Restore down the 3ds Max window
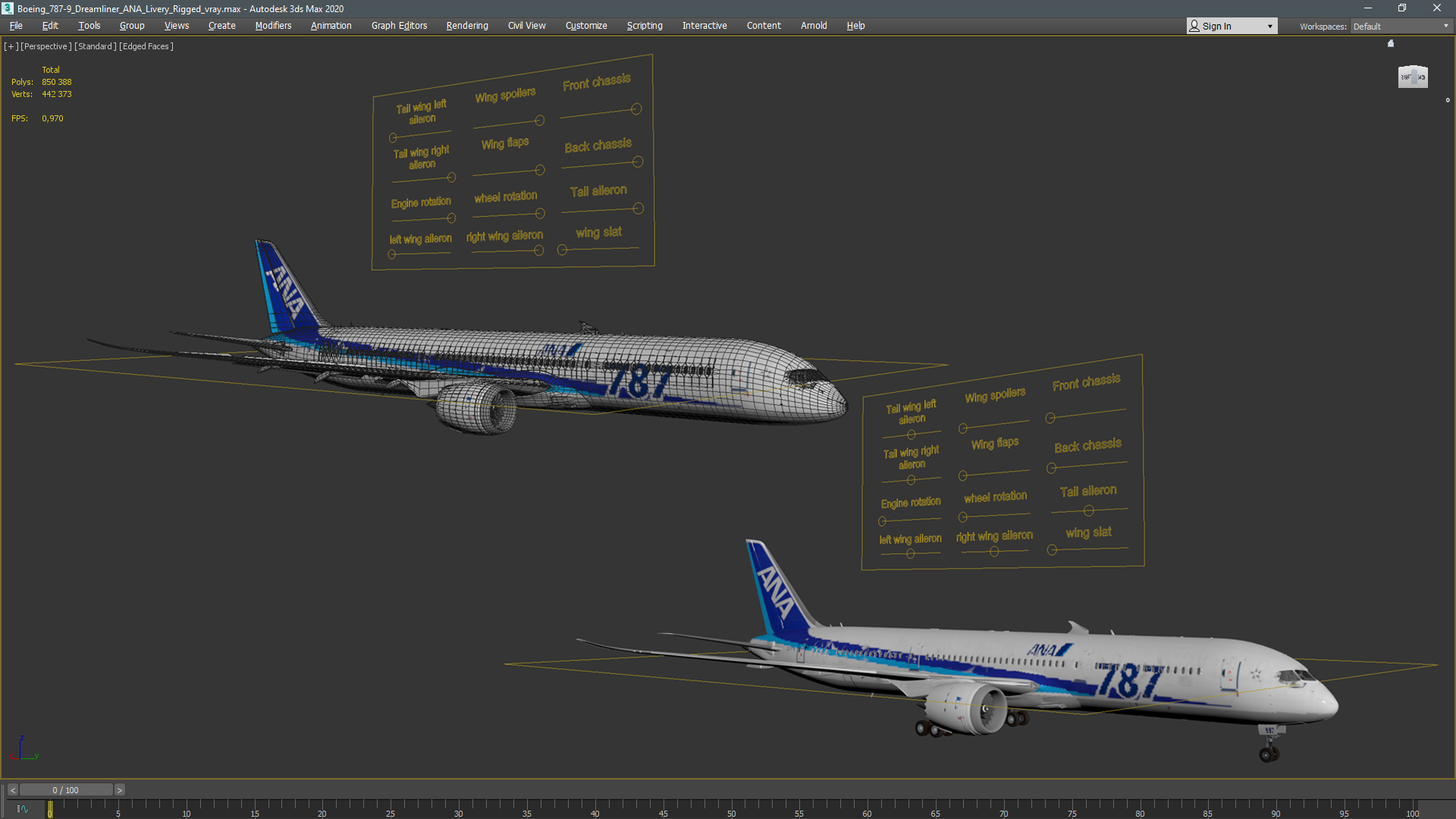This screenshot has width=1456, height=819. pos(1402,8)
